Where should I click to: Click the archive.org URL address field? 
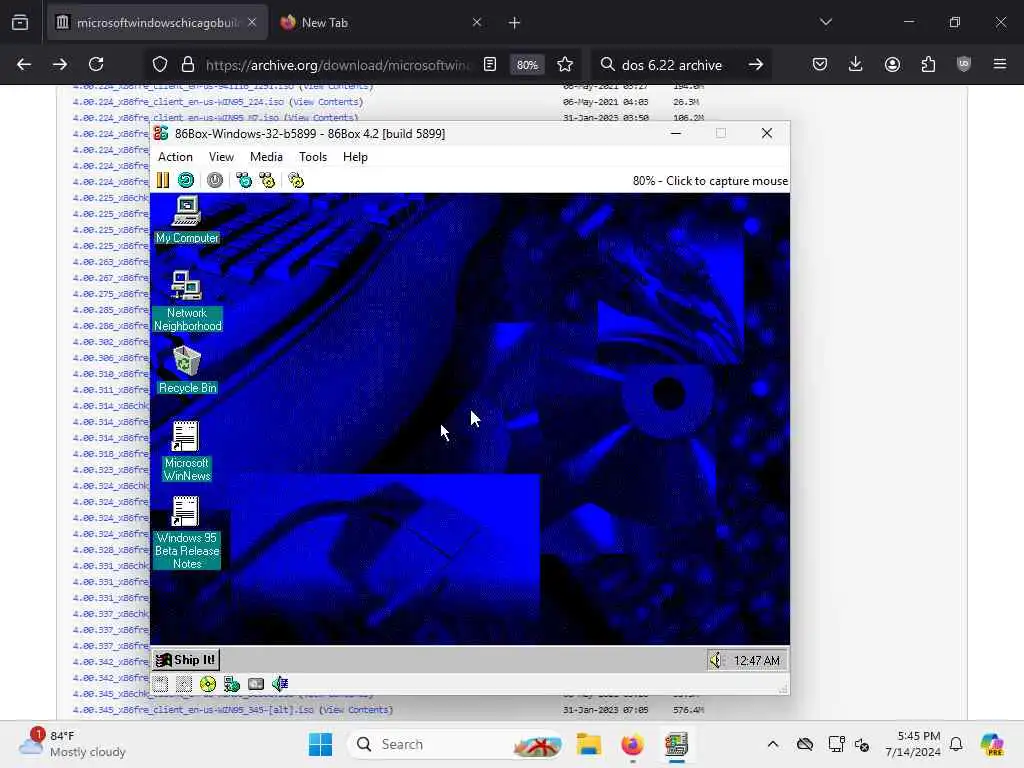click(337, 65)
